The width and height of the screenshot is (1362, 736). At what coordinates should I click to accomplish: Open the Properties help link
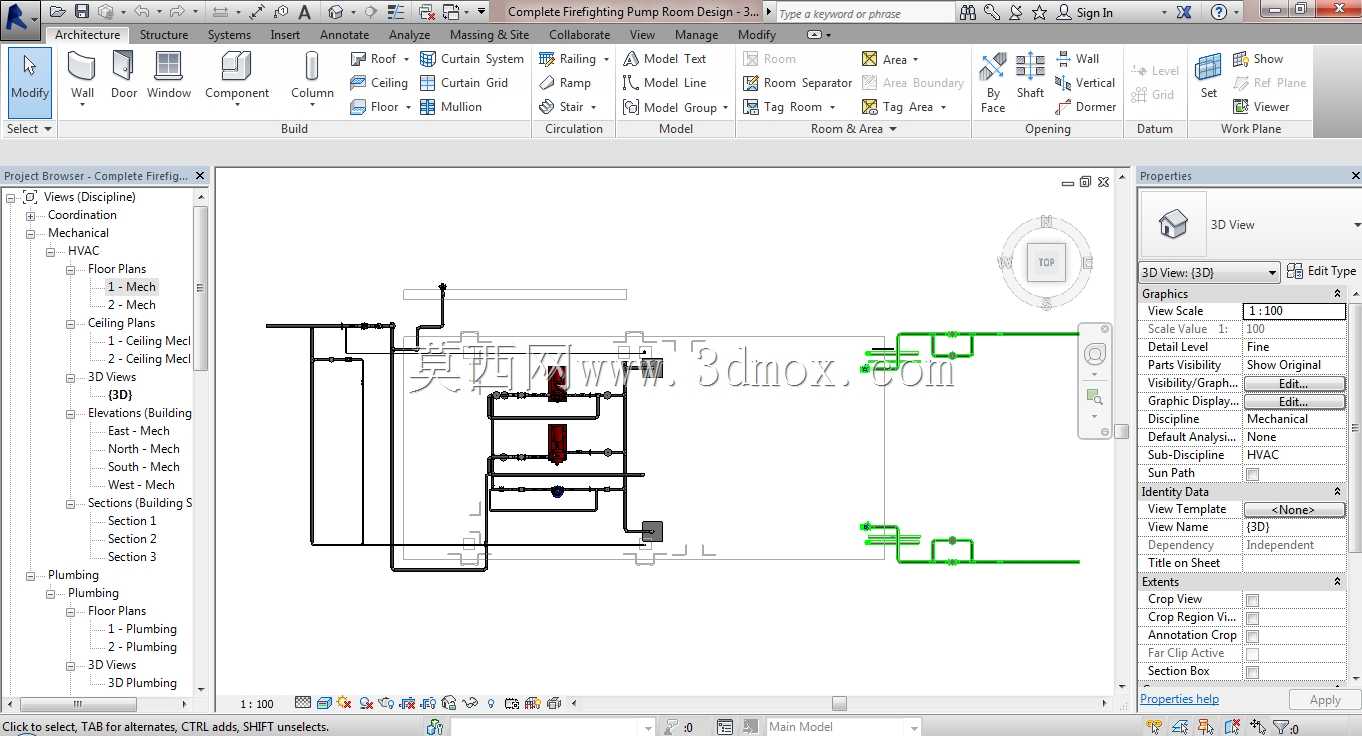coord(1179,699)
